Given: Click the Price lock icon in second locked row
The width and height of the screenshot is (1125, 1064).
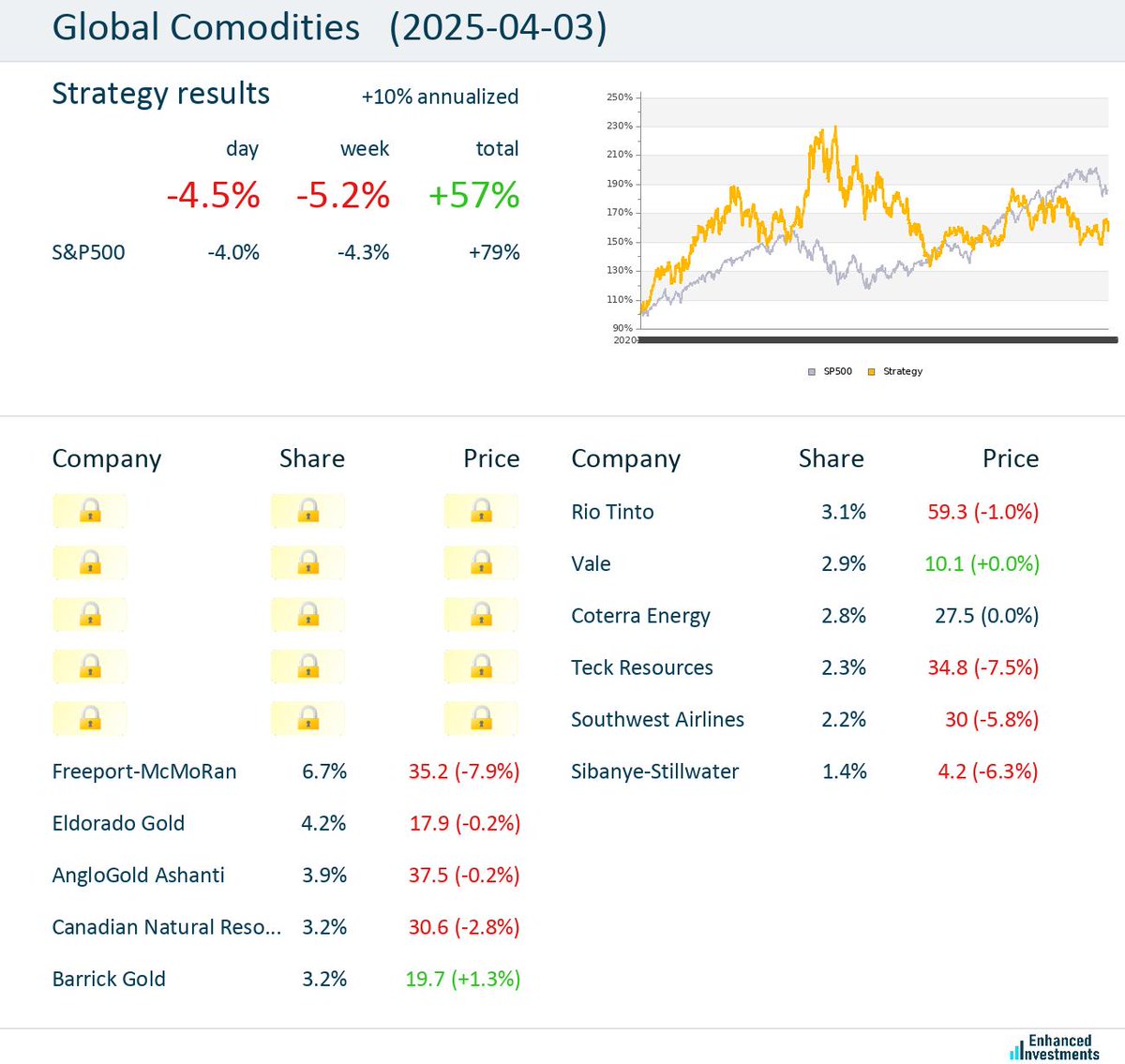Looking at the screenshot, I should coord(482,562).
